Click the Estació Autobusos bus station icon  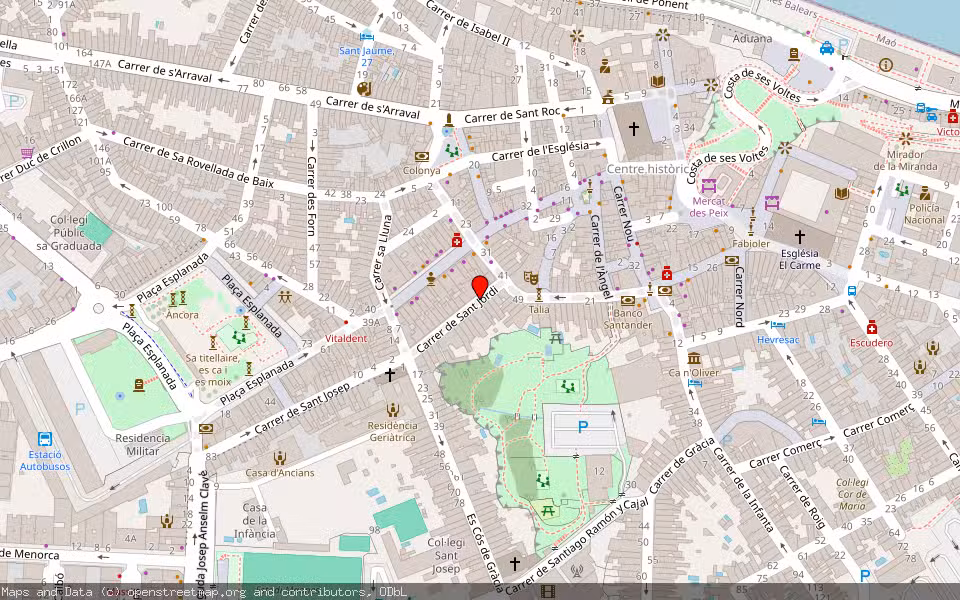(x=45, y=439)
